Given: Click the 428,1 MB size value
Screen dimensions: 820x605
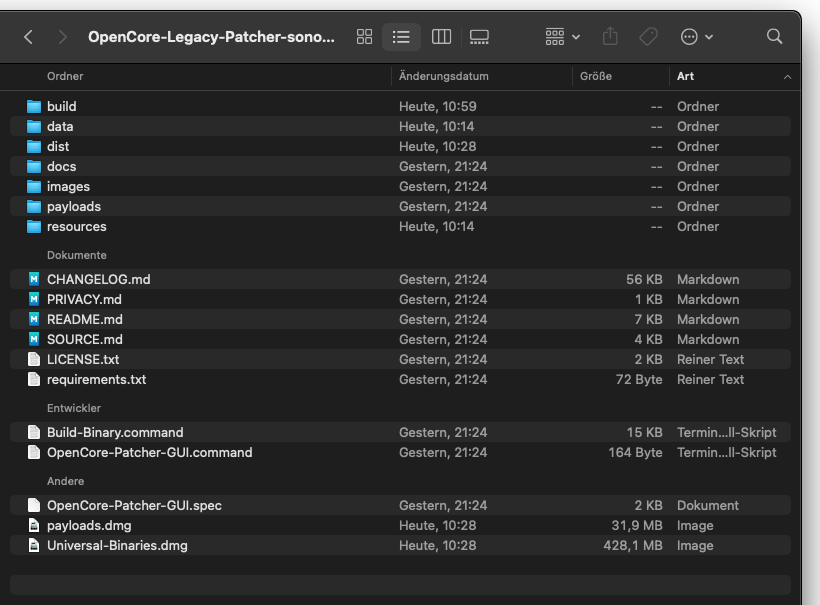Looking at the screenshot, I should click(x=633, y=545).
